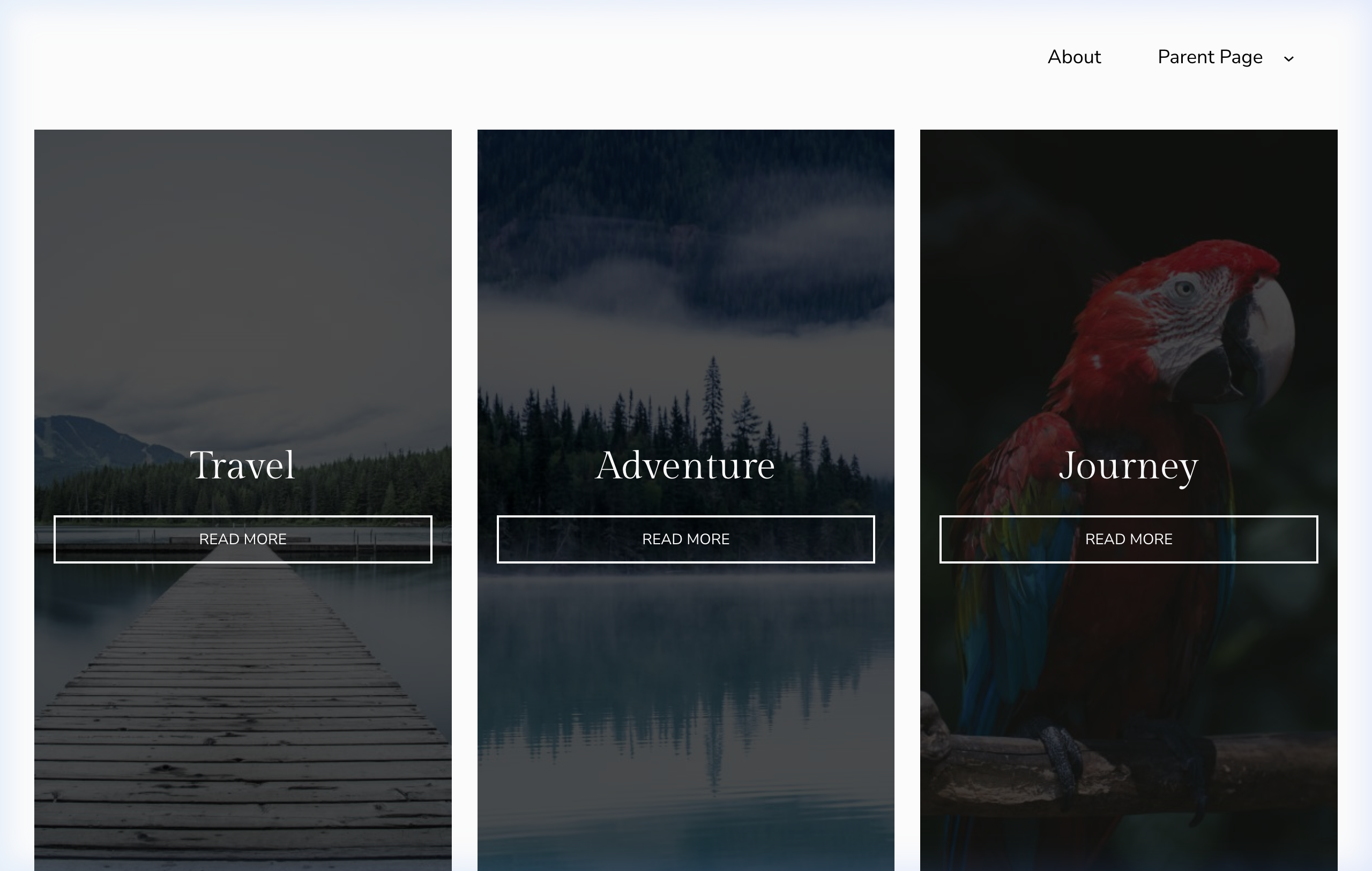This screenshot has width=1372, height=871.
Task: Open the About page from navigation
Action: tap(1074, 57)
